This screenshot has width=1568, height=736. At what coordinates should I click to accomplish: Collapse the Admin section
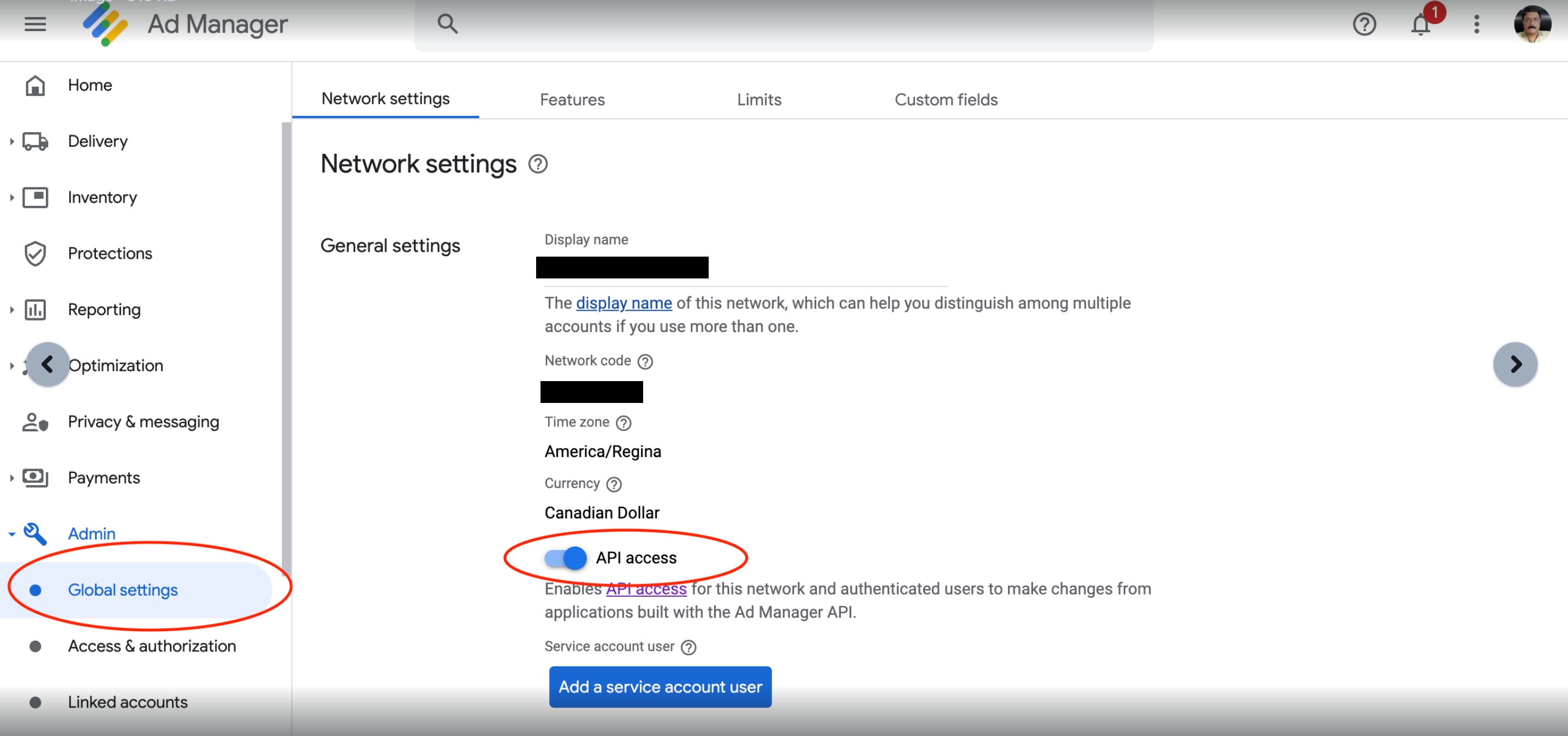[11, 533]
